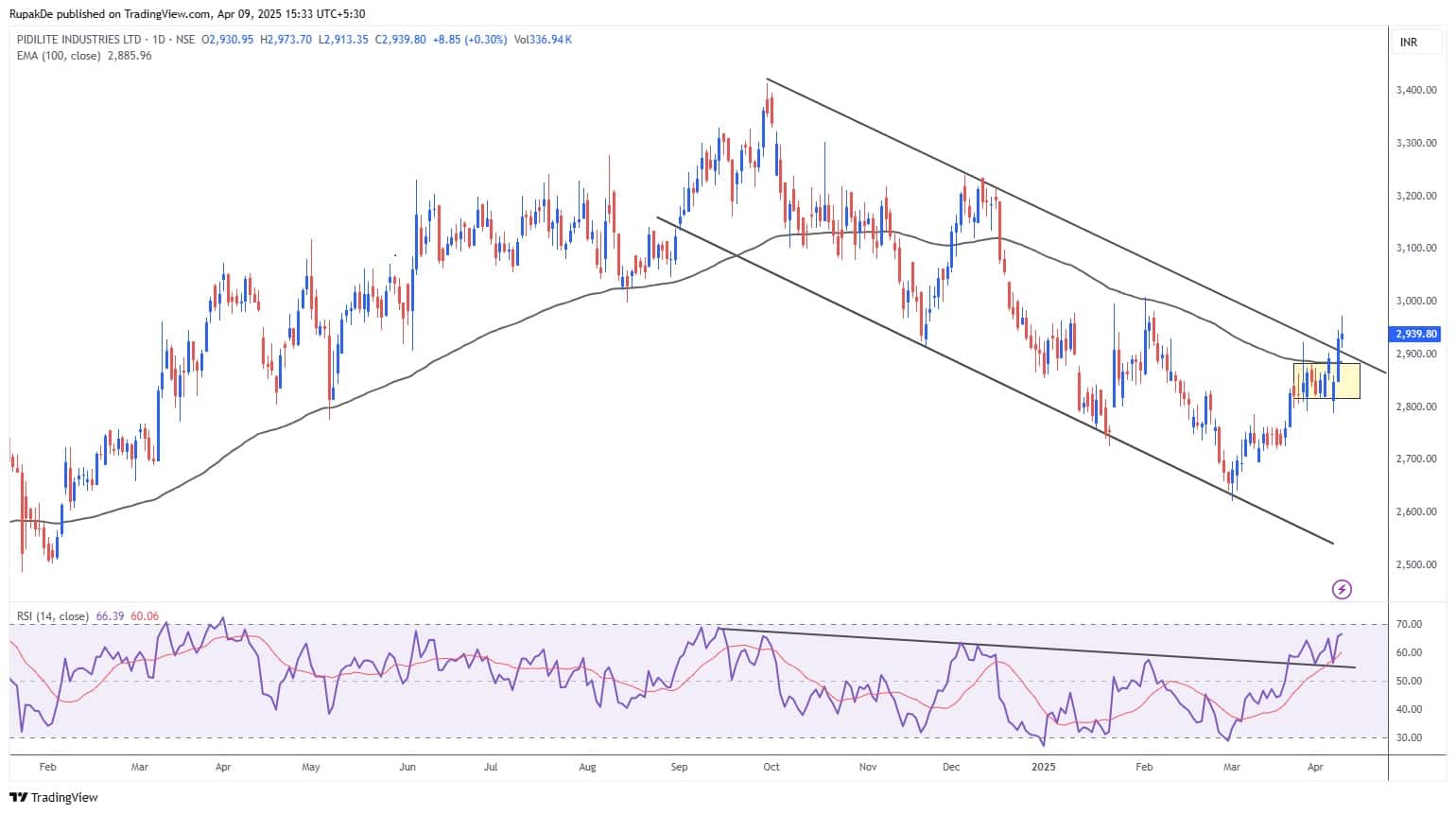The image size is (1456, 814).
Task: Click the 3,200.00 price axis label
Action: [1416, 197]
